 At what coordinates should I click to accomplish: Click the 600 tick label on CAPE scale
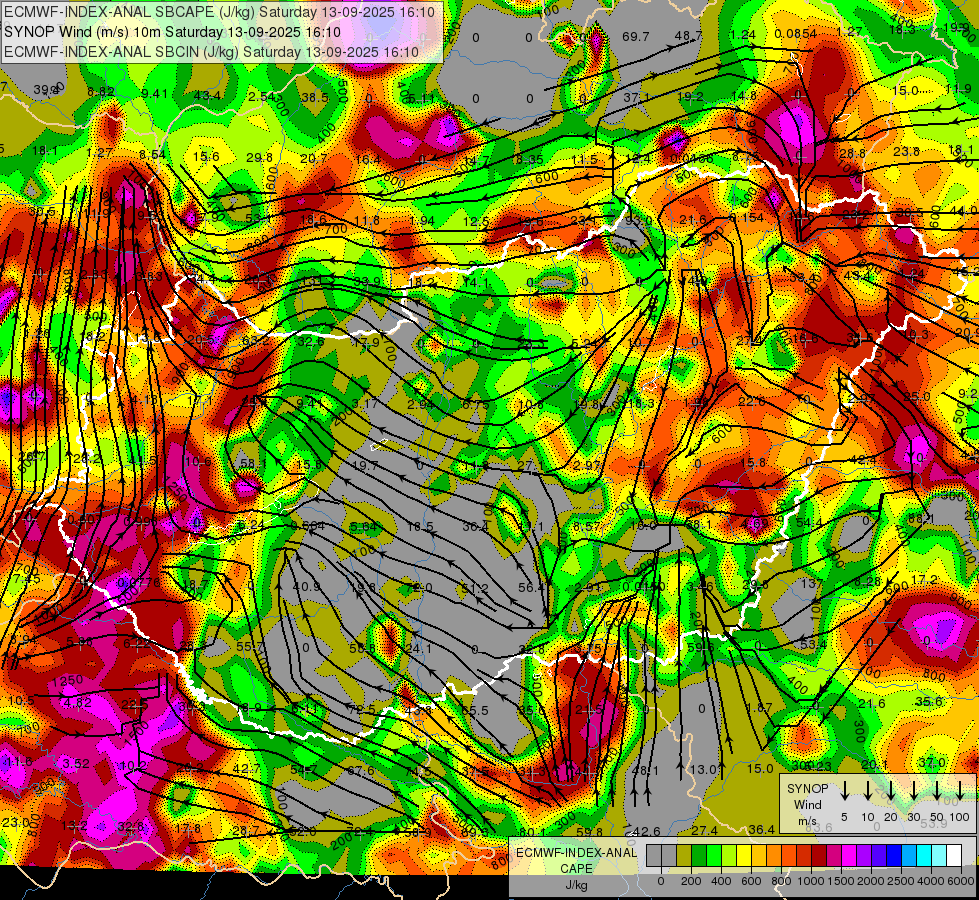[x=751, y=881]
